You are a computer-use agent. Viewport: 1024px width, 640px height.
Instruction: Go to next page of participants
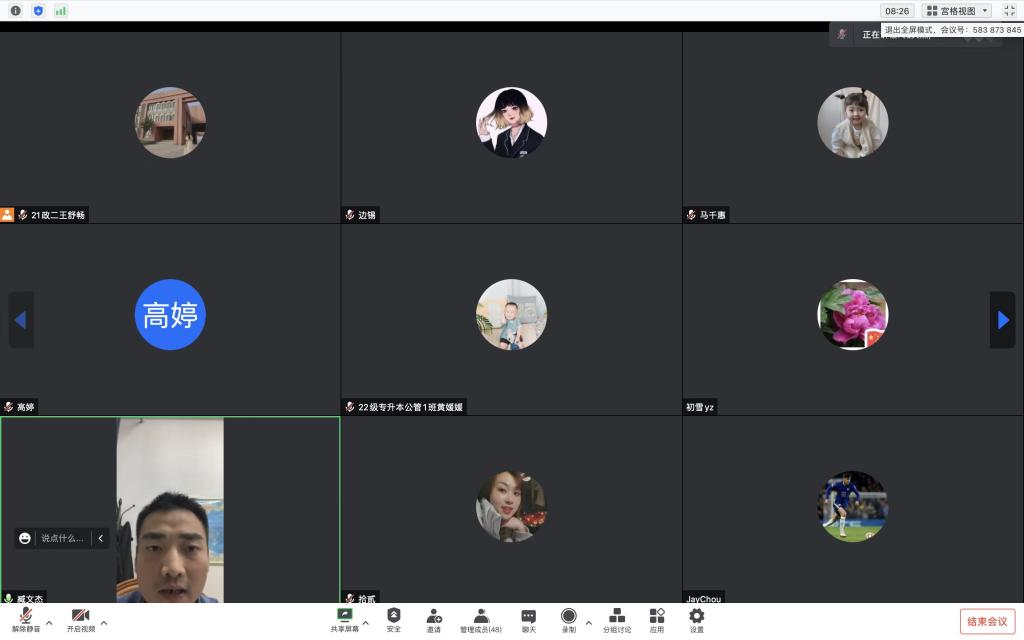tap(1003, 320)
